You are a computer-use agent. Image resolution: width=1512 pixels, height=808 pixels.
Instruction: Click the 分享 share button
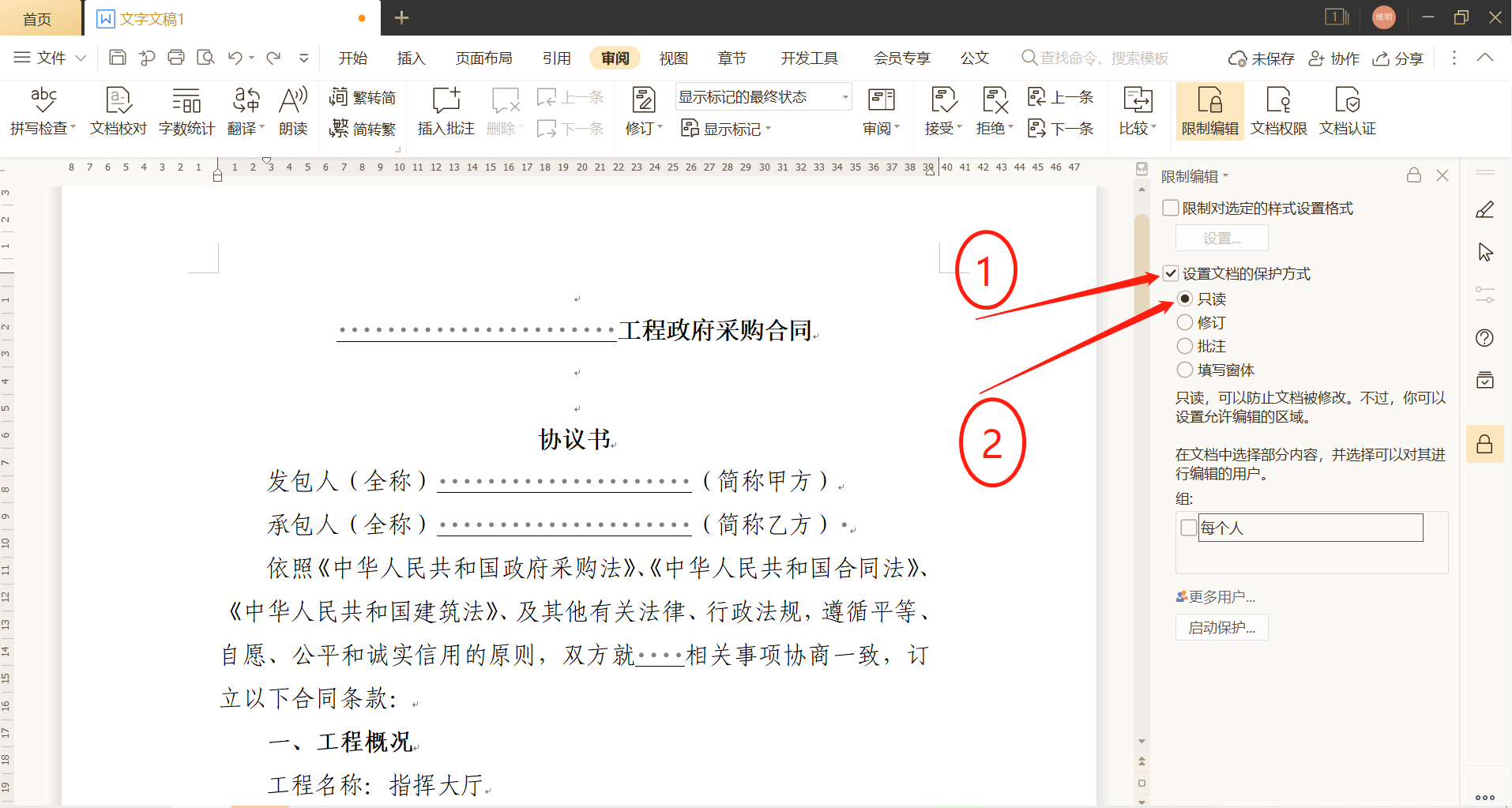[x=1397, y=58]
